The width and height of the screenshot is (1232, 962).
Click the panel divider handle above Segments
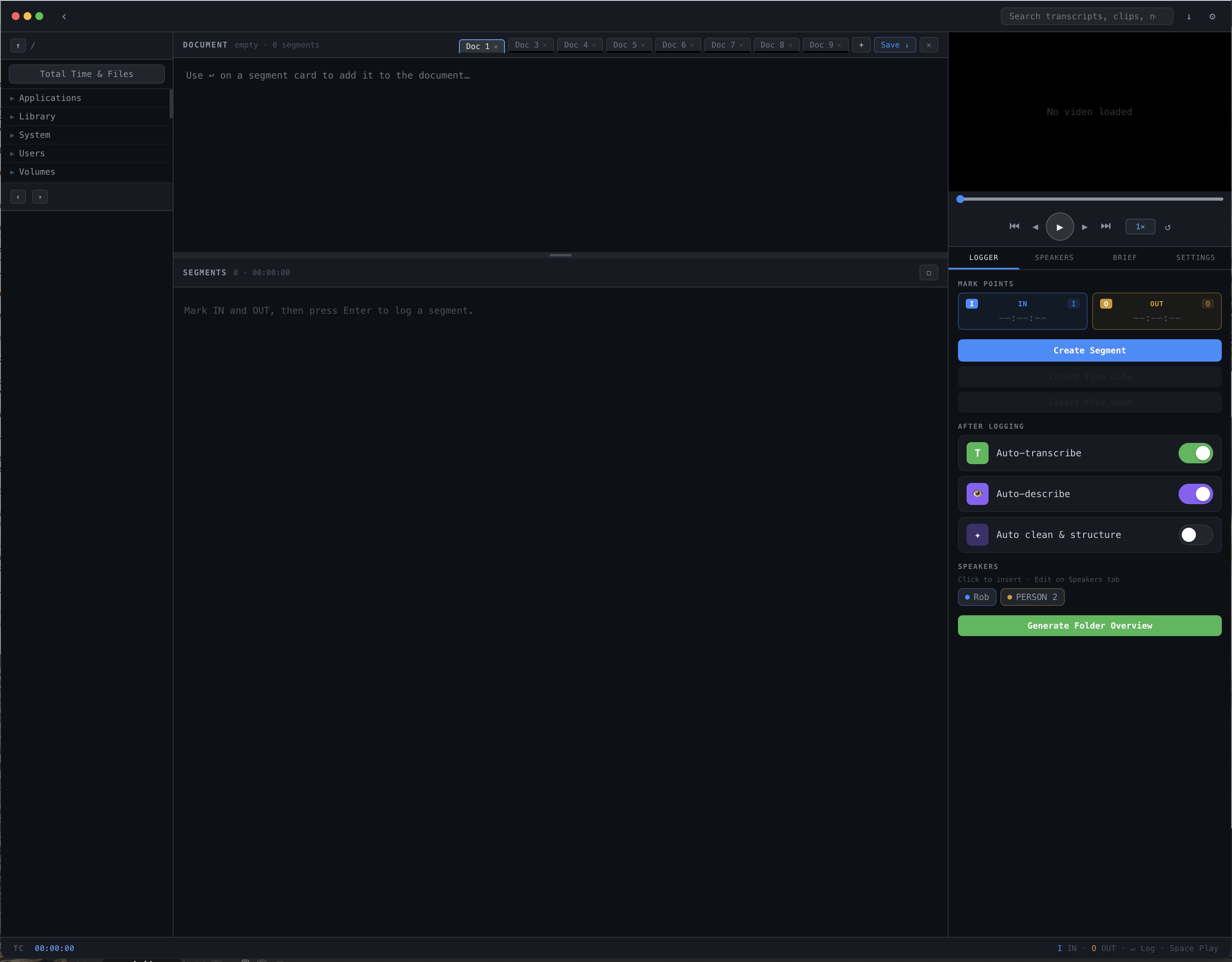pyautogui.click(x=560, y=255)
